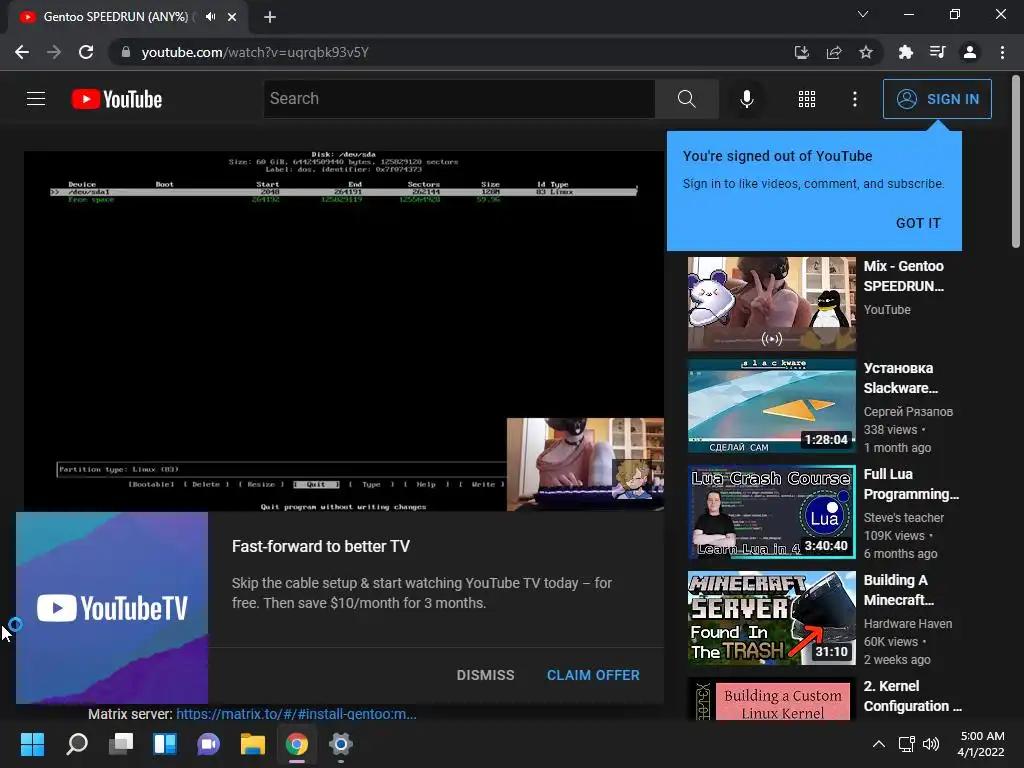Open Building a Custom Linux Kernel thumbnail
The height and width of the screenshot is (768, 1024).
coord(771,699)
